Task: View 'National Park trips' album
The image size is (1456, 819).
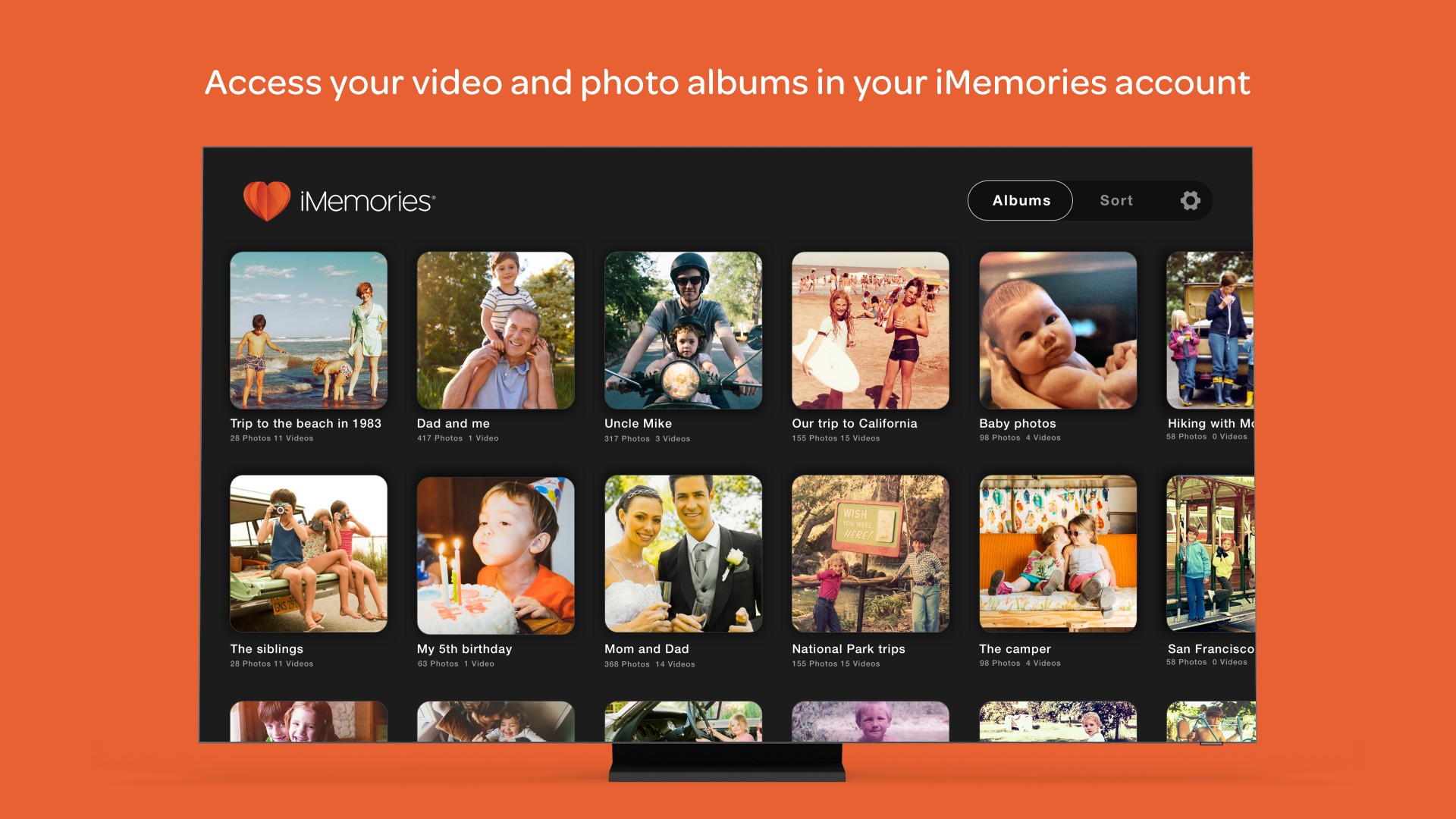Action: (x=870, y=554)
